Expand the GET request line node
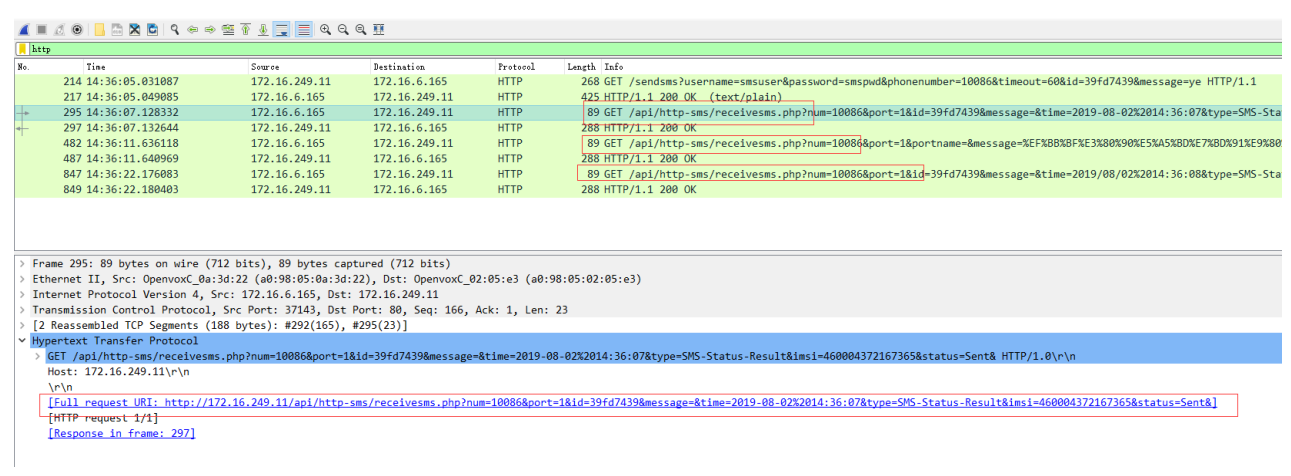Image resolution: width=1291 pixels, height=476 pixels. (x=38, y=356)
